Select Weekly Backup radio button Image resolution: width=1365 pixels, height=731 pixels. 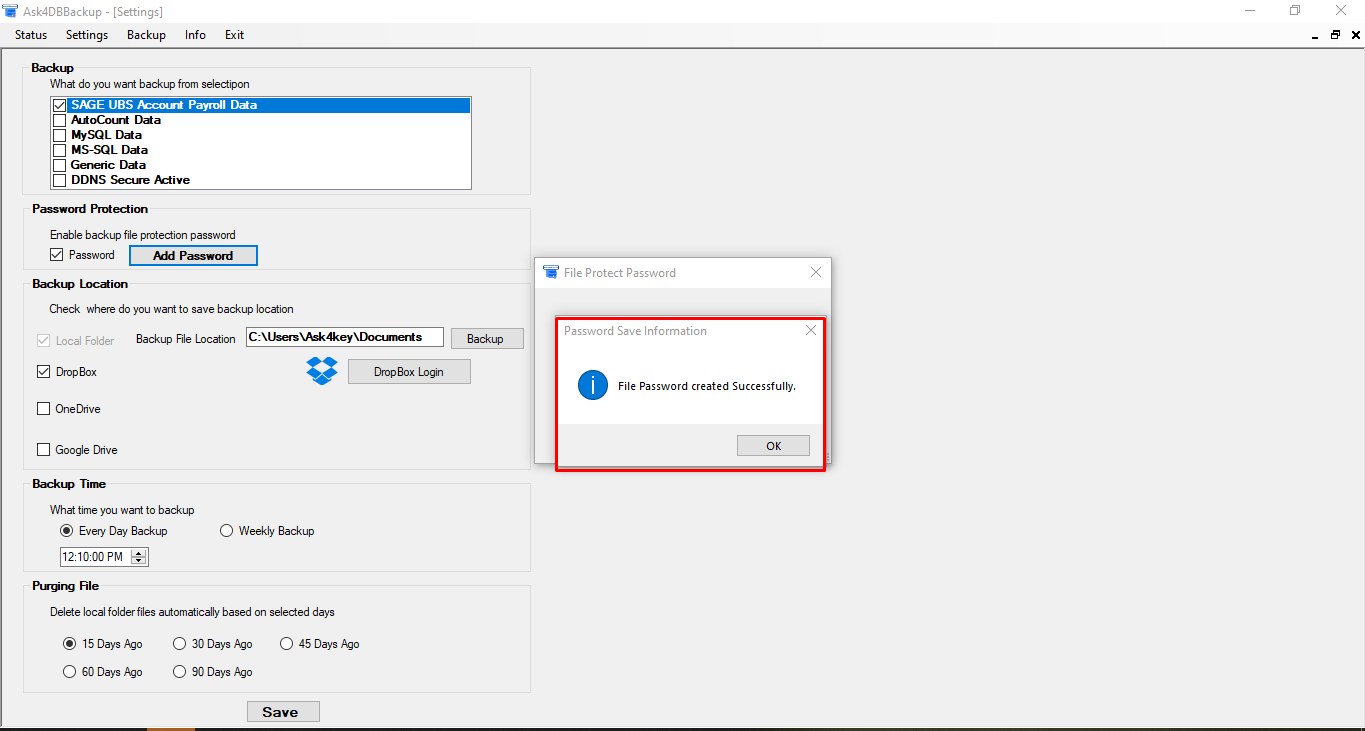[226, 531]
